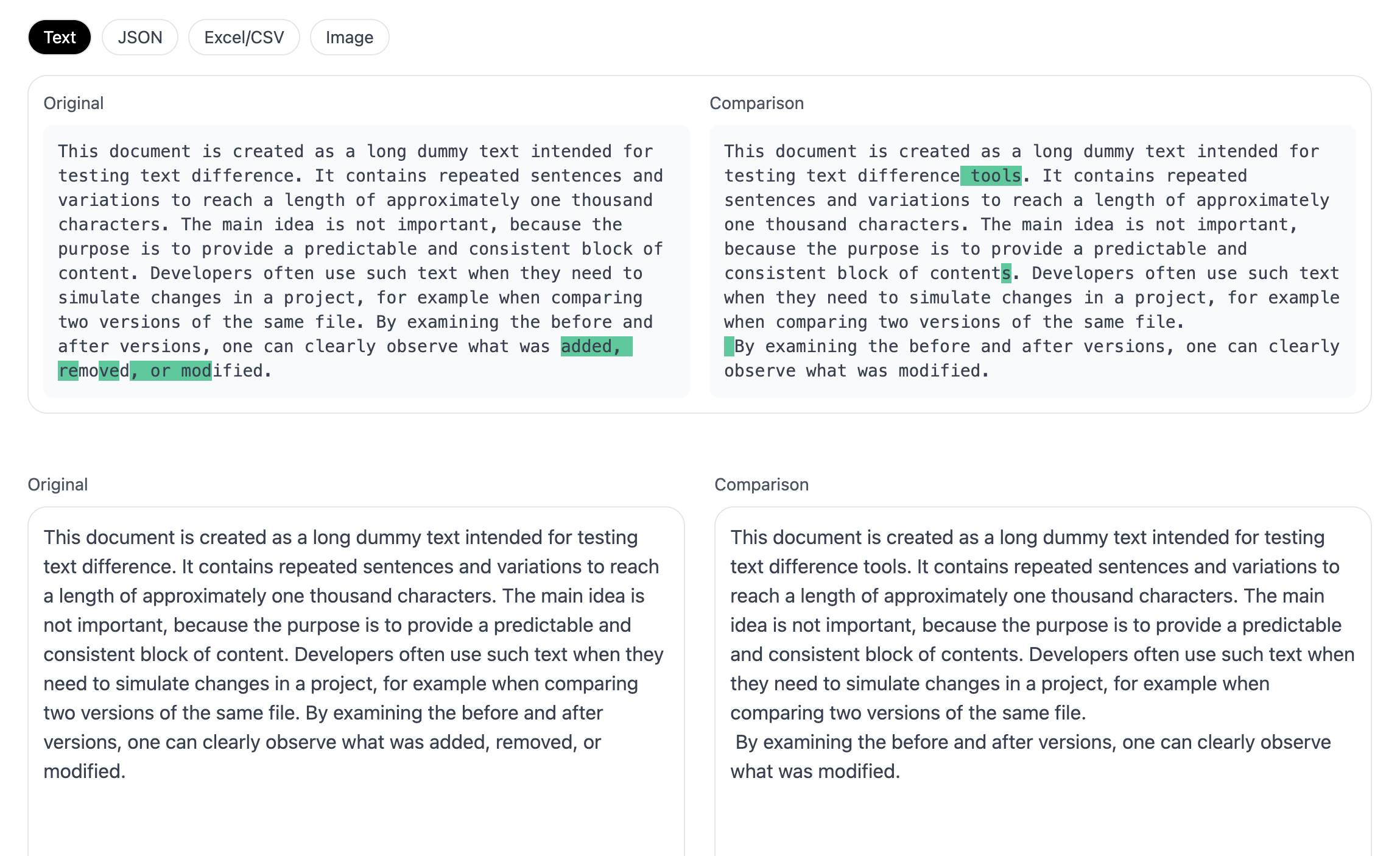This screenshot has width=1400, height=856.
Task: Switch to the JSON tab
Action: 140,37
